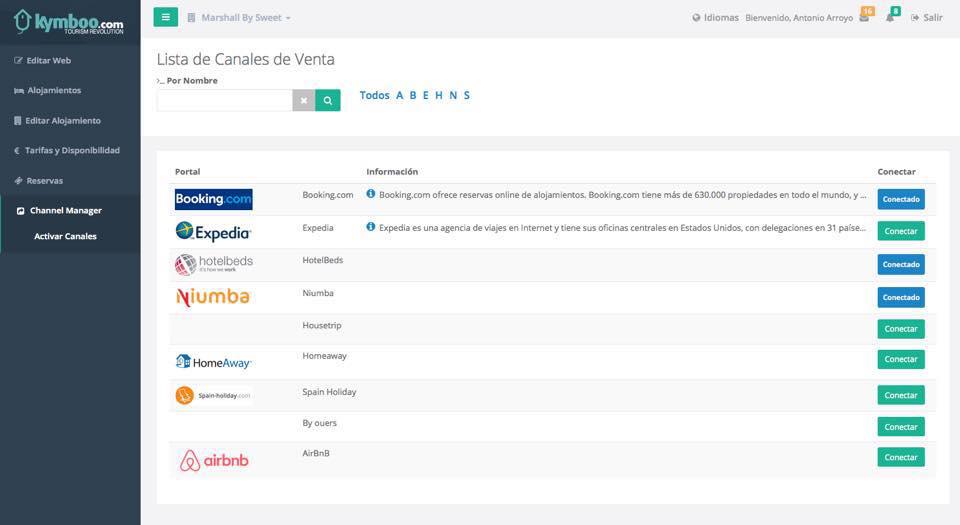The height and width of the screenshot is (525, 960).
Task: Select Channel Manager in sidebar
Action: (59, 210)
